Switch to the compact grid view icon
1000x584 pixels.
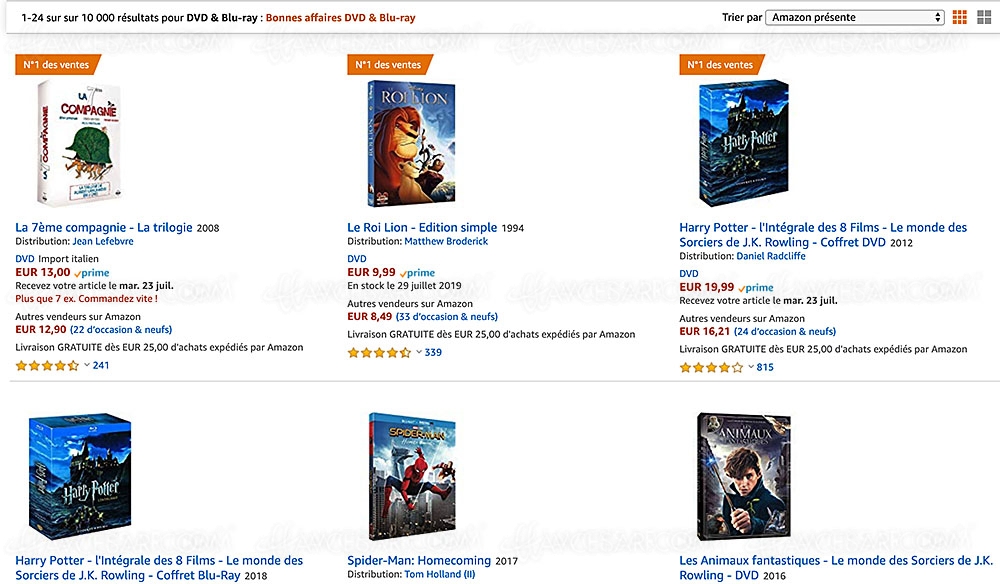pyautogui.click(x=959, y=16)
